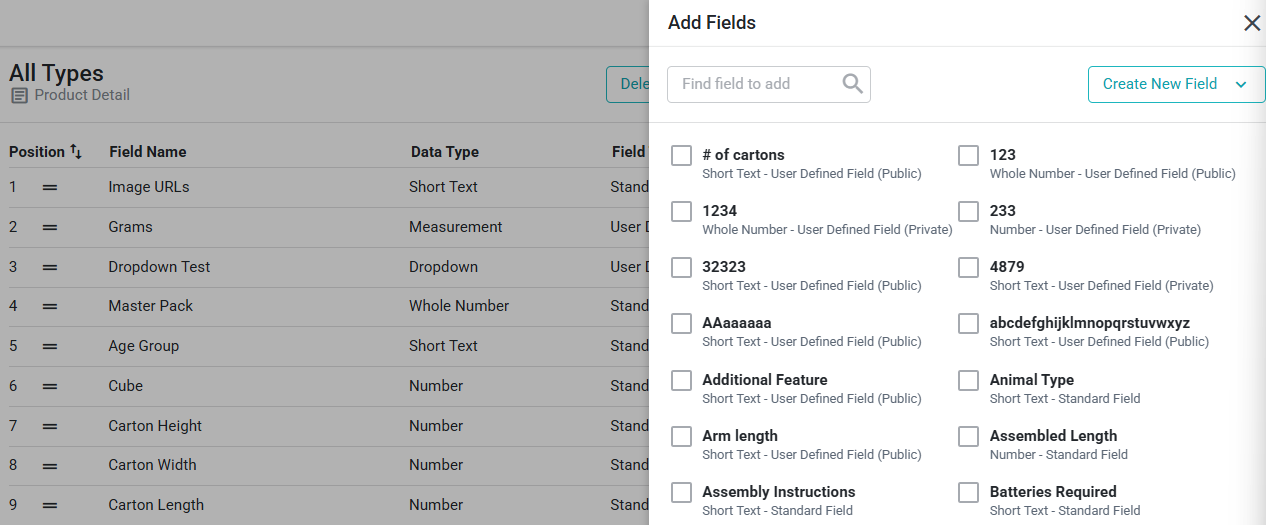Click the 'Master Pack' field name

(151, 306)
